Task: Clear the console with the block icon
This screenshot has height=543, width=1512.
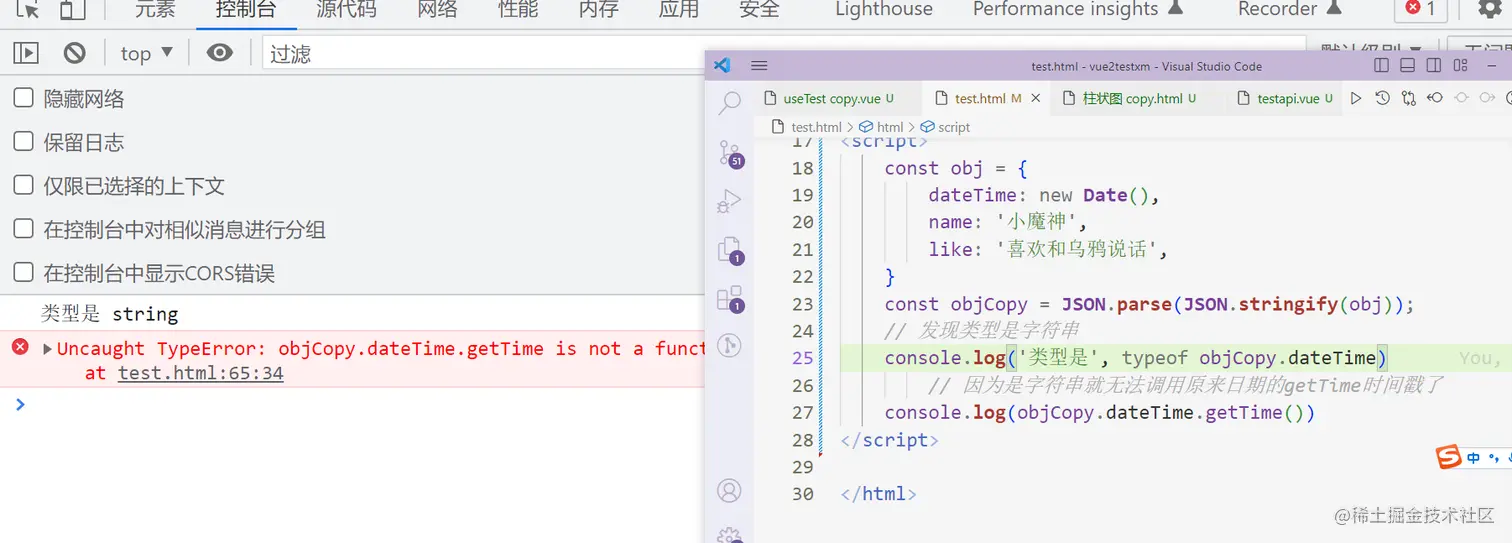Action: (x=75, y=53)
